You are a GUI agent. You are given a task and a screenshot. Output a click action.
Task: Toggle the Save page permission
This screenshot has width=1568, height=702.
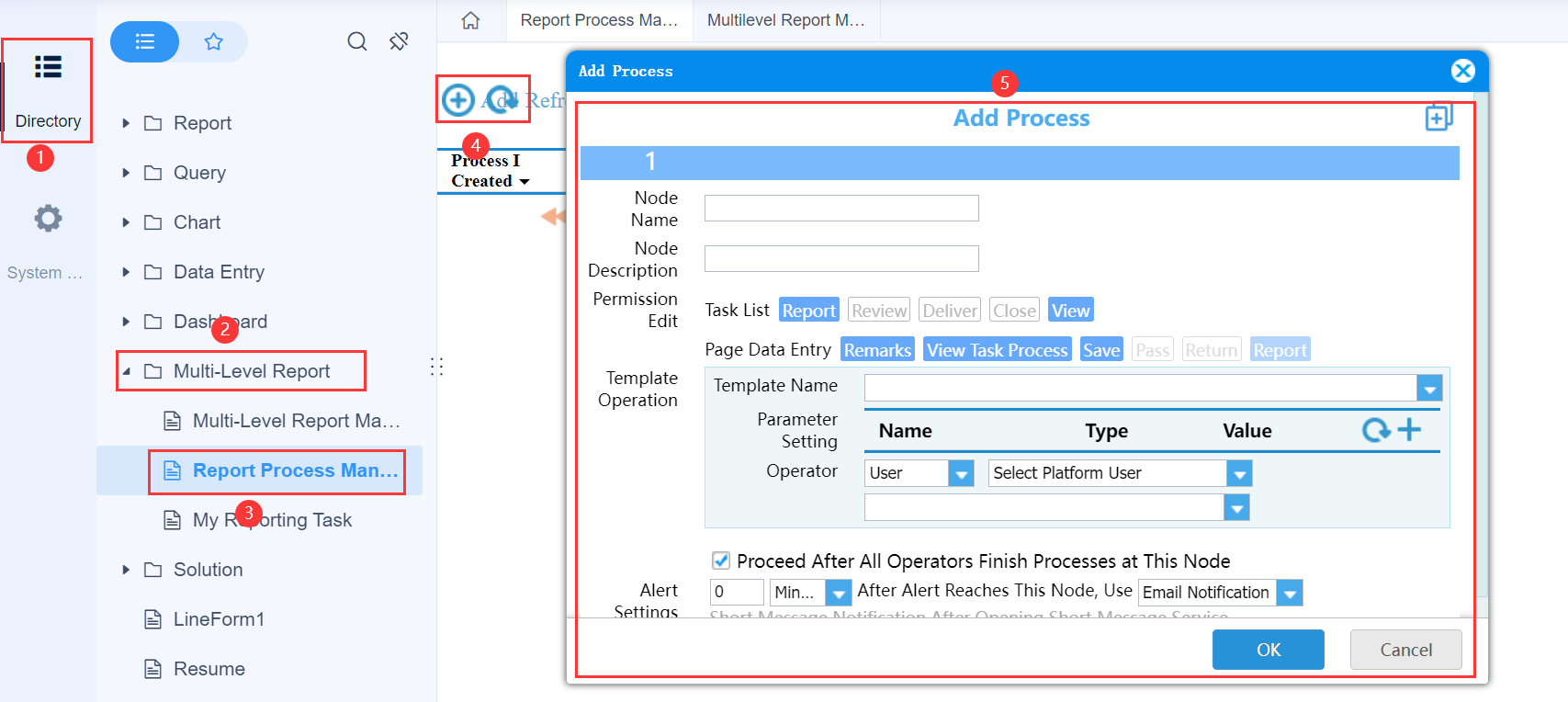point(1101,350)
